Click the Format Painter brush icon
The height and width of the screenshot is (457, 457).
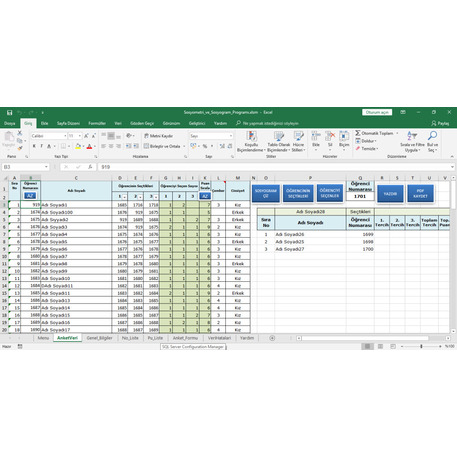(x=20, y=148)
